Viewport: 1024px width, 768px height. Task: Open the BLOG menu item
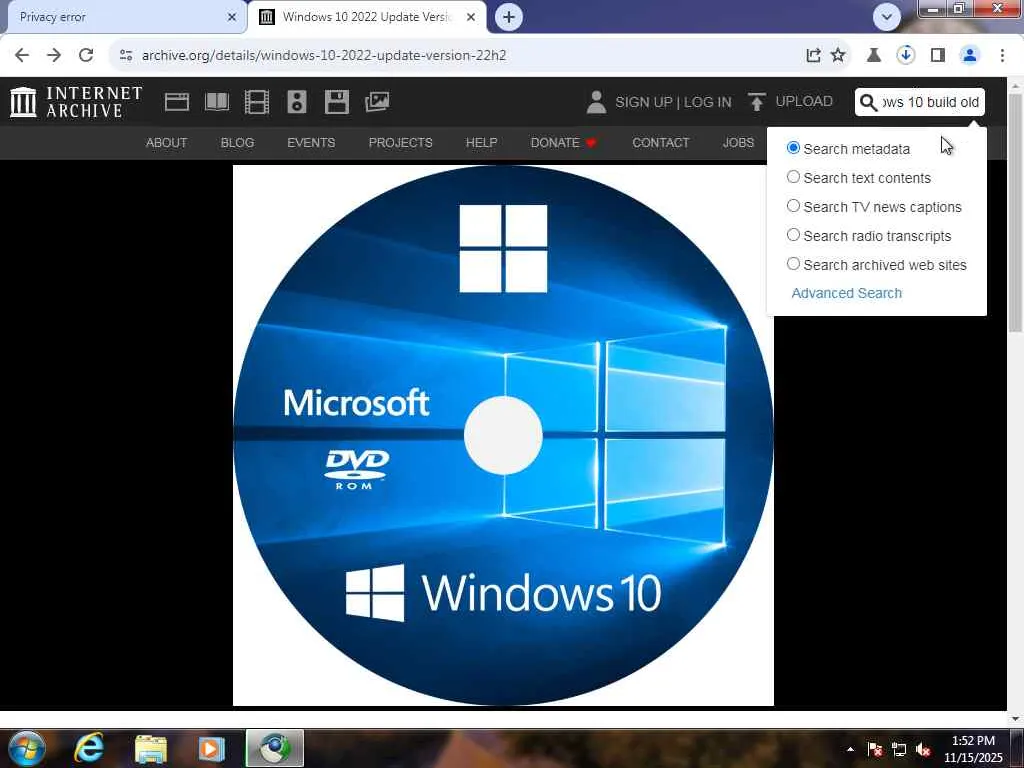(237, 142)
